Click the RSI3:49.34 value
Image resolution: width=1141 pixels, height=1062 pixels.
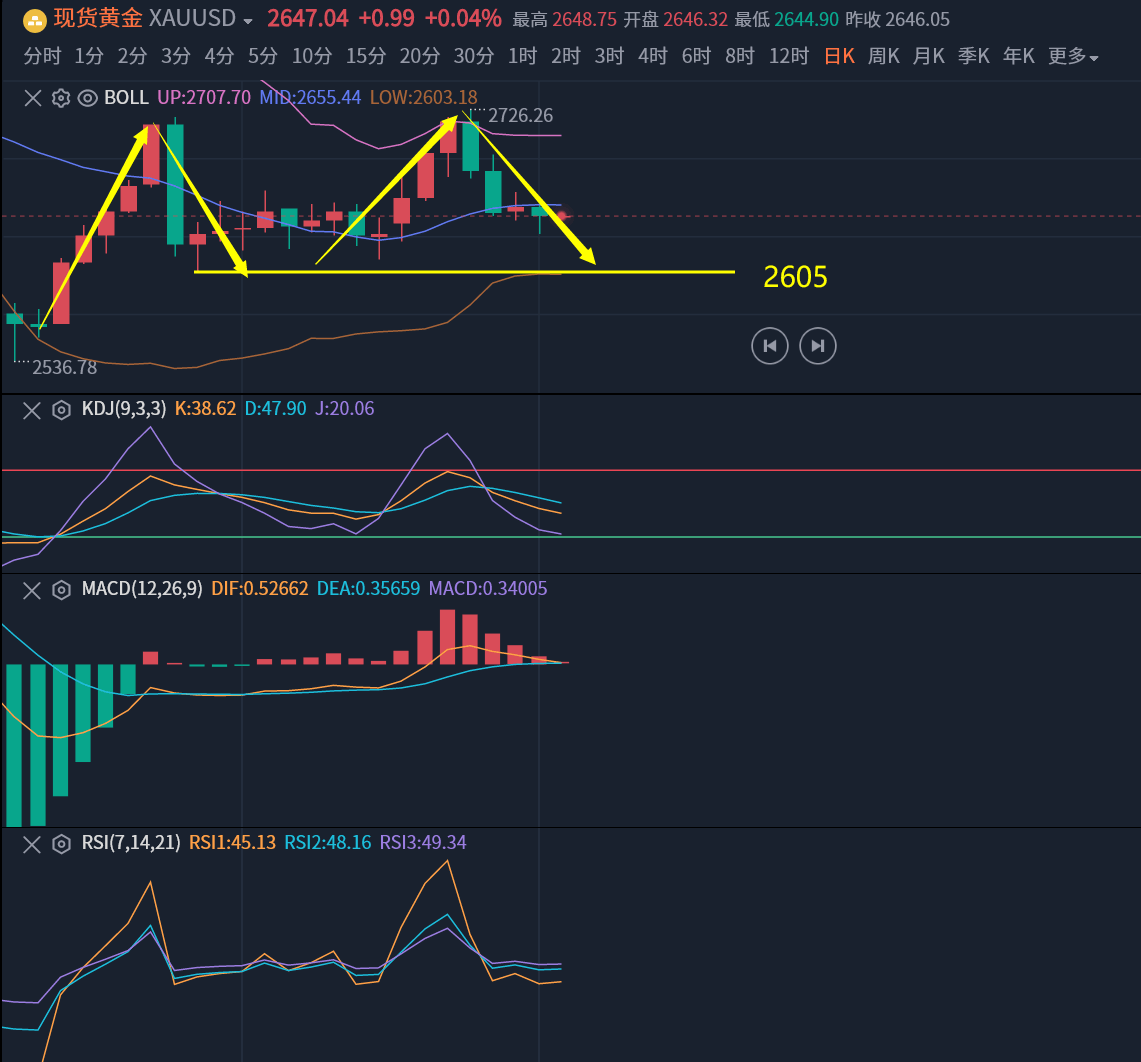click(423, 842)
